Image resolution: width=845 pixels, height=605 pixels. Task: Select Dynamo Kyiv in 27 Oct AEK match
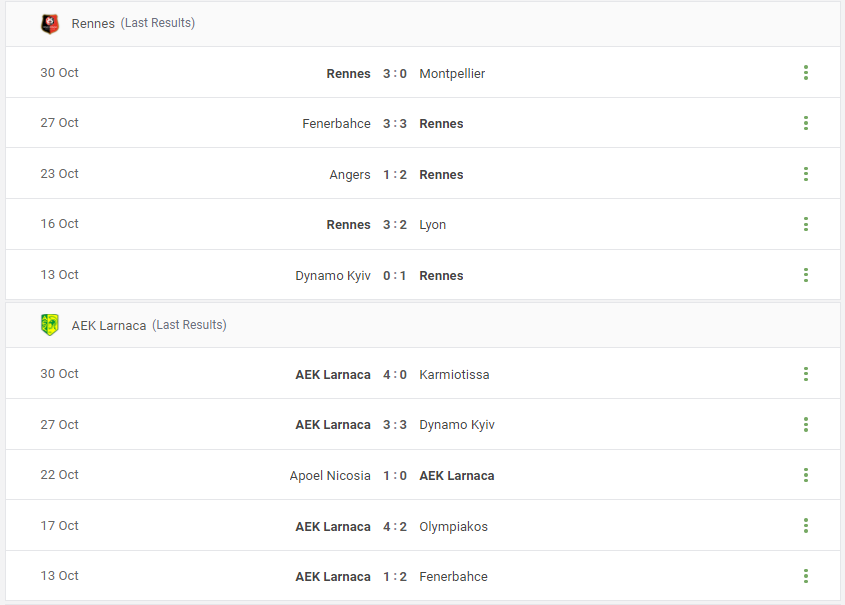pos(457,425)
